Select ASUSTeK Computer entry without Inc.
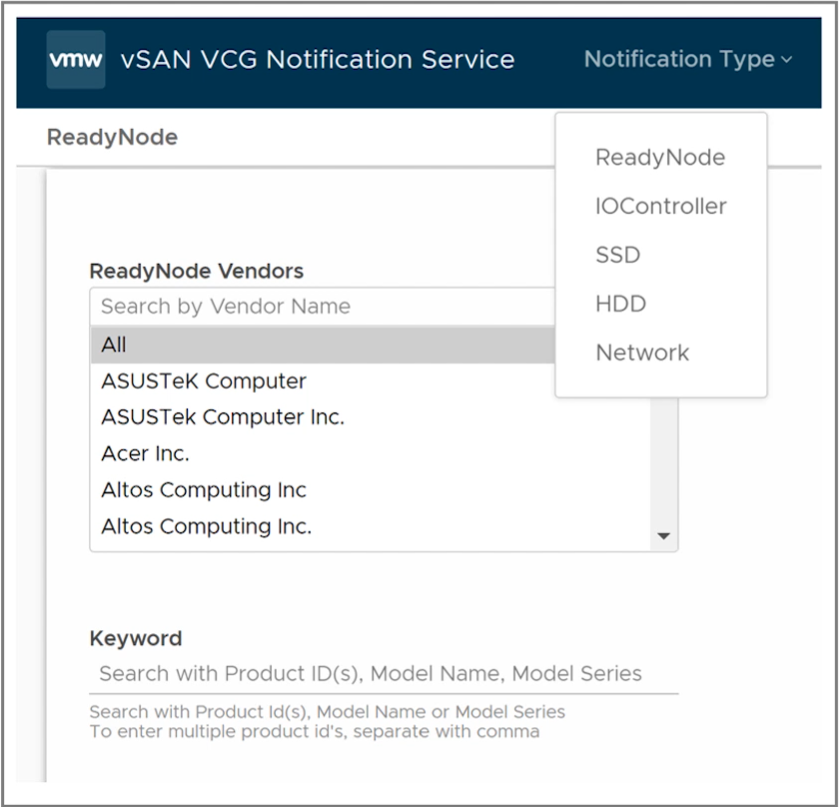The height and width of the screenshot is (807, 839). [x=203, y=381]
